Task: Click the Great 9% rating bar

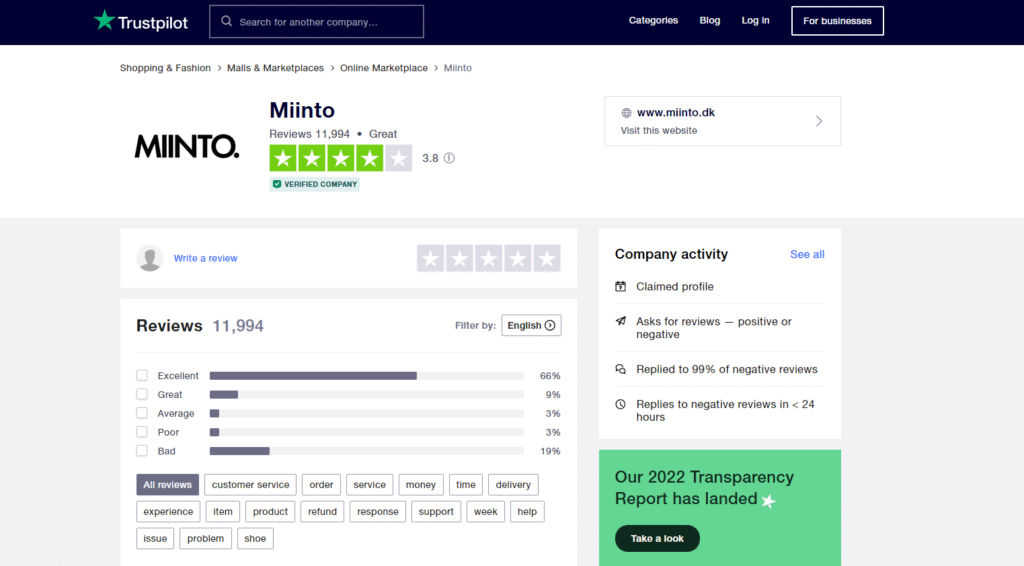Action: 366,394
